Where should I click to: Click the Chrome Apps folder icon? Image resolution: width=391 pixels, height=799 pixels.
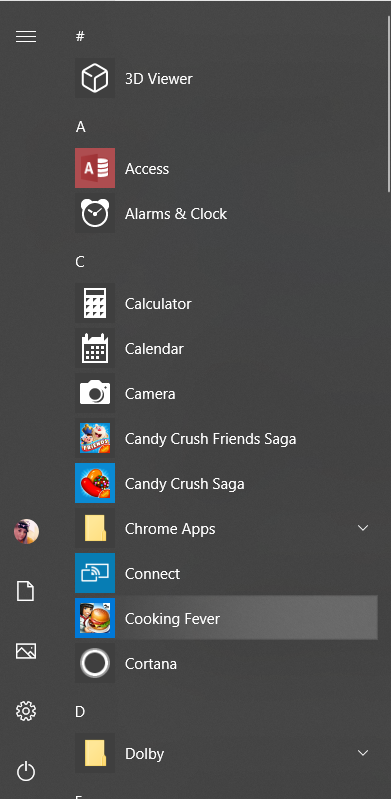pos(95,528)
